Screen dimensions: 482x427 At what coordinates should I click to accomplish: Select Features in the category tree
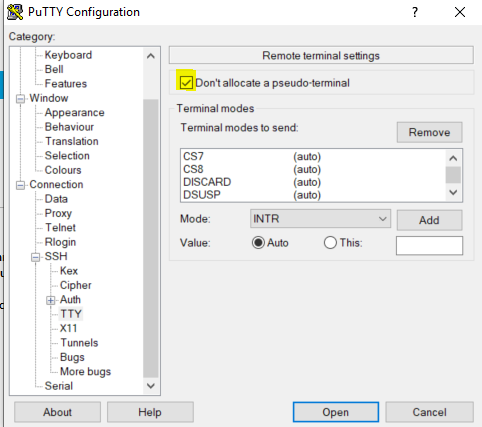[66, 84]
